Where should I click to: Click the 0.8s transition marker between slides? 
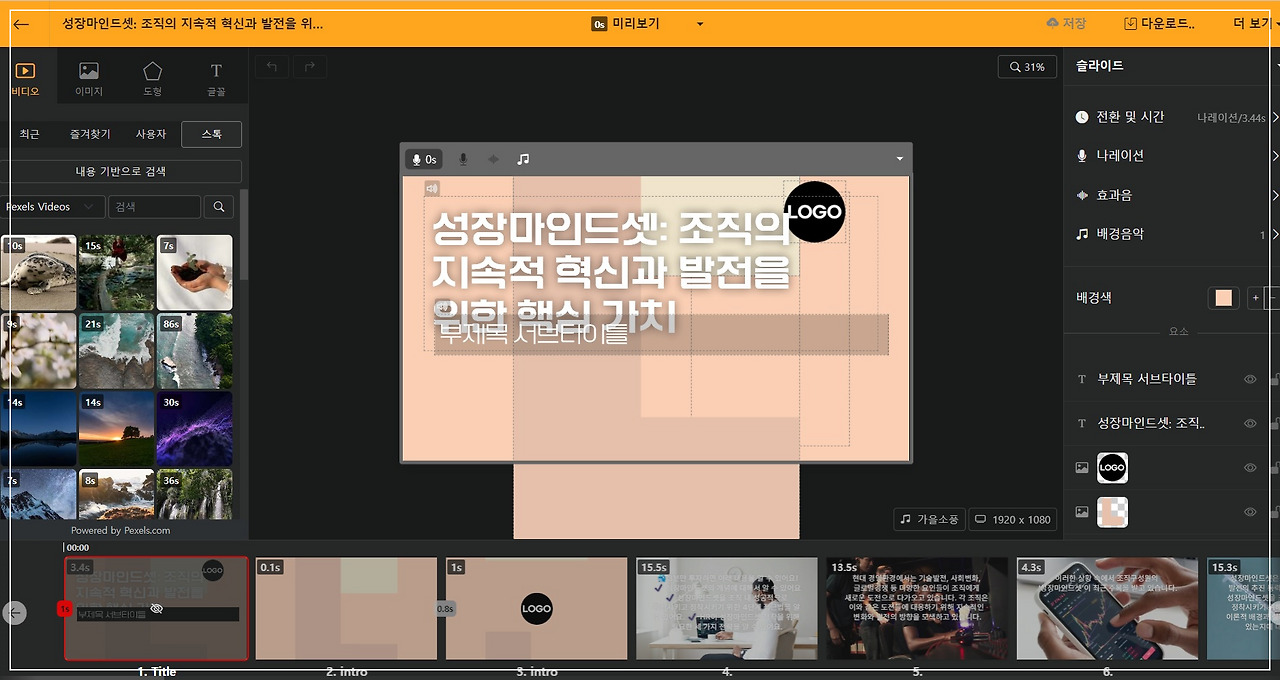(445, 608)
